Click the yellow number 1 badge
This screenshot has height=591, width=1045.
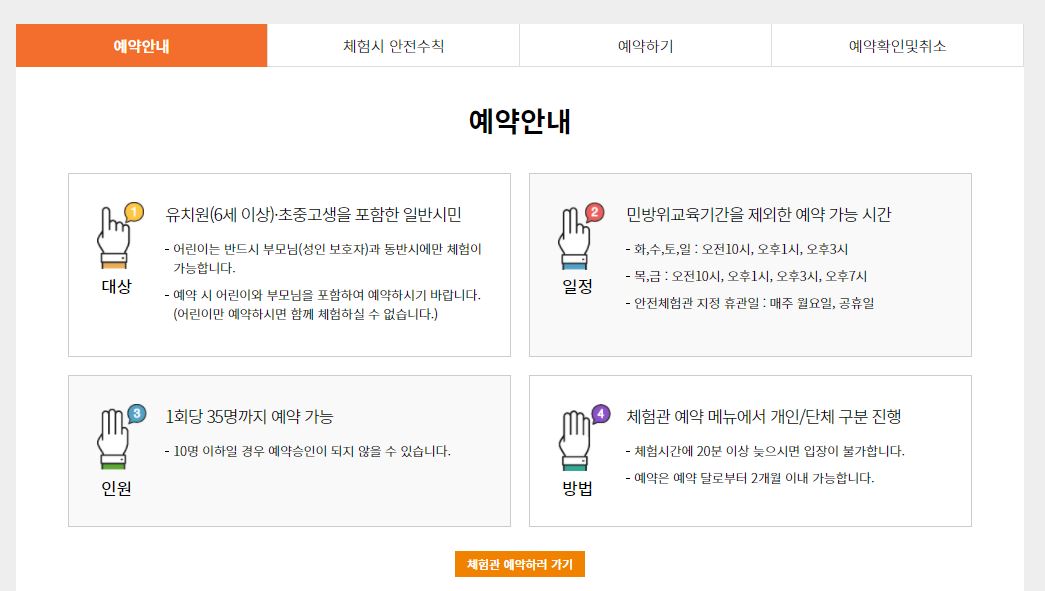pyautogui.click(x=134, y=213)
